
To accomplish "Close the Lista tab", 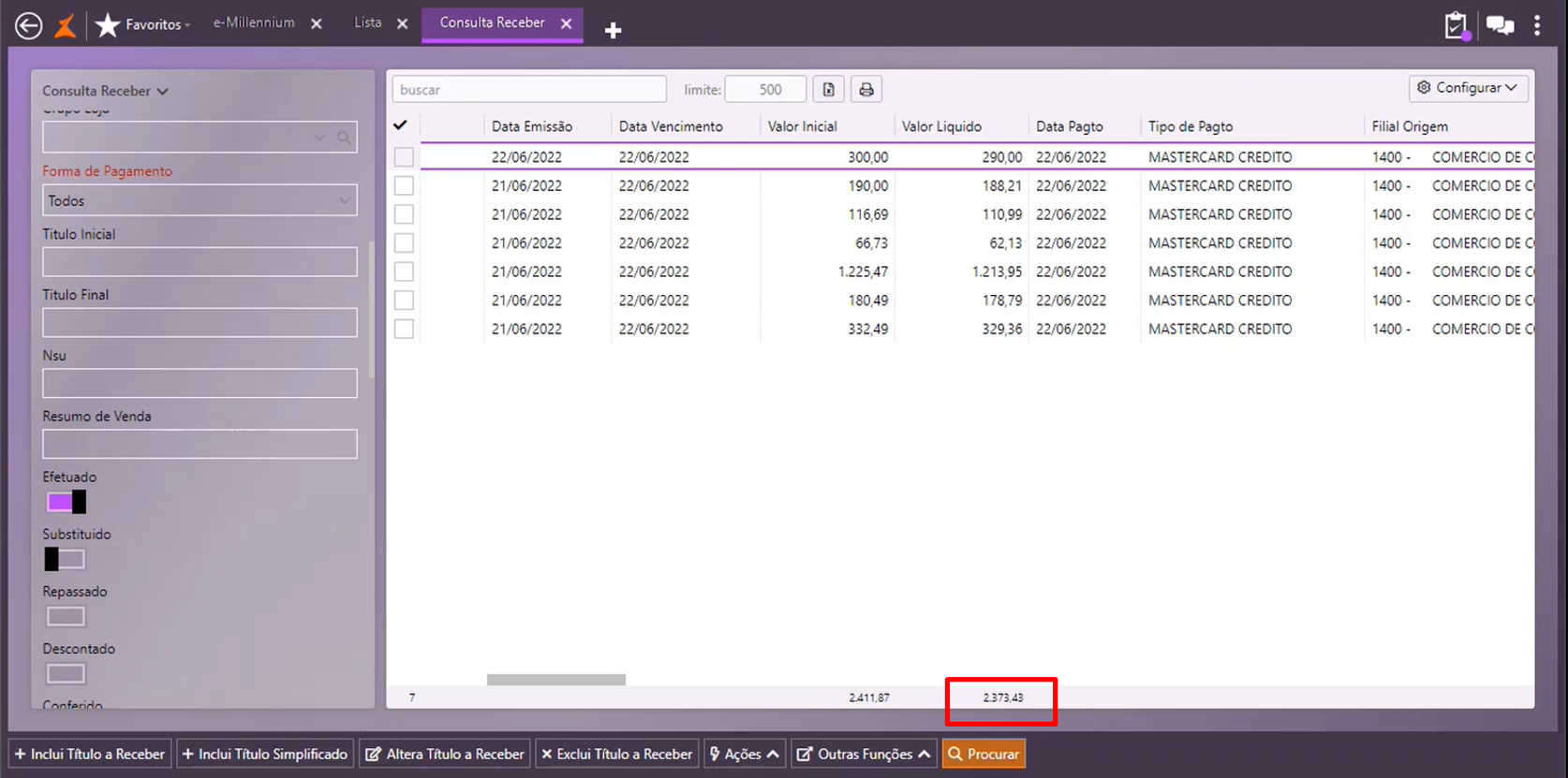I will (x=403, y=24).
